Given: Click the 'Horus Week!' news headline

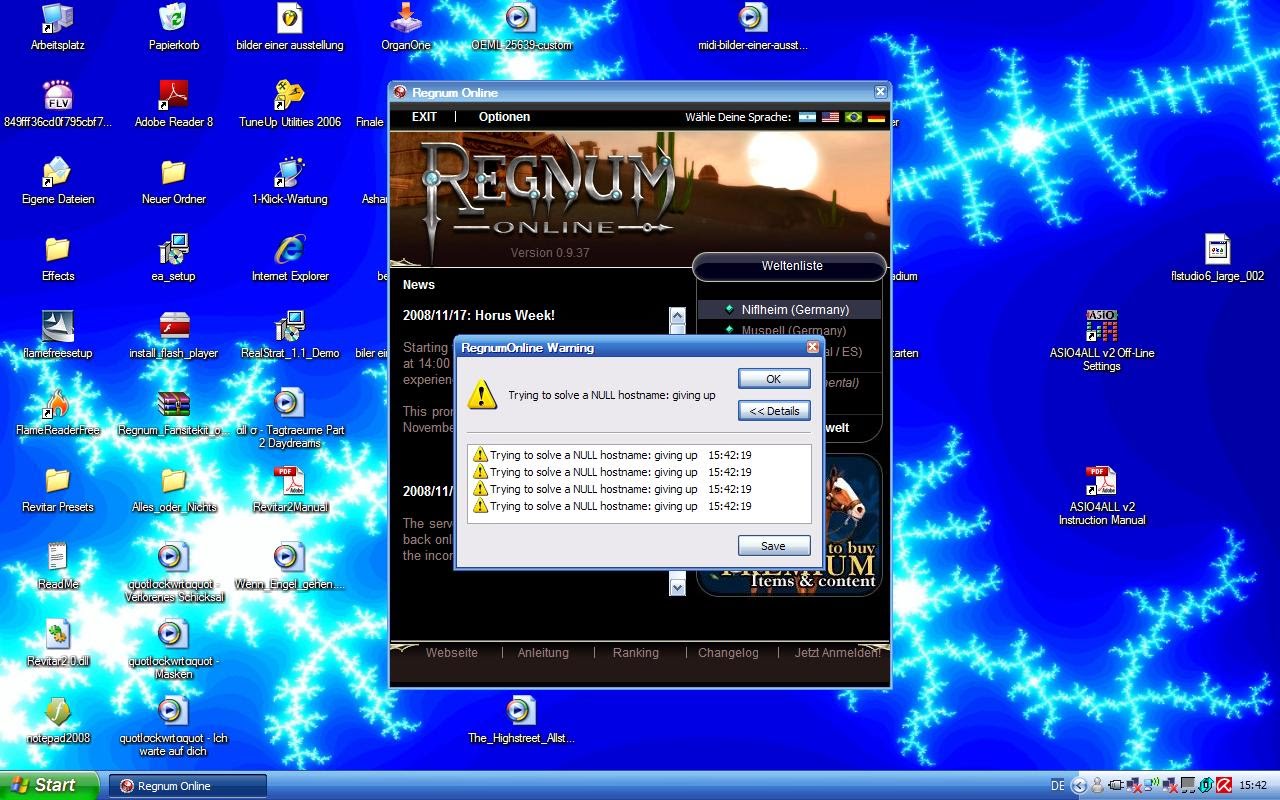Looking at the screenshot, I should 479,315.
